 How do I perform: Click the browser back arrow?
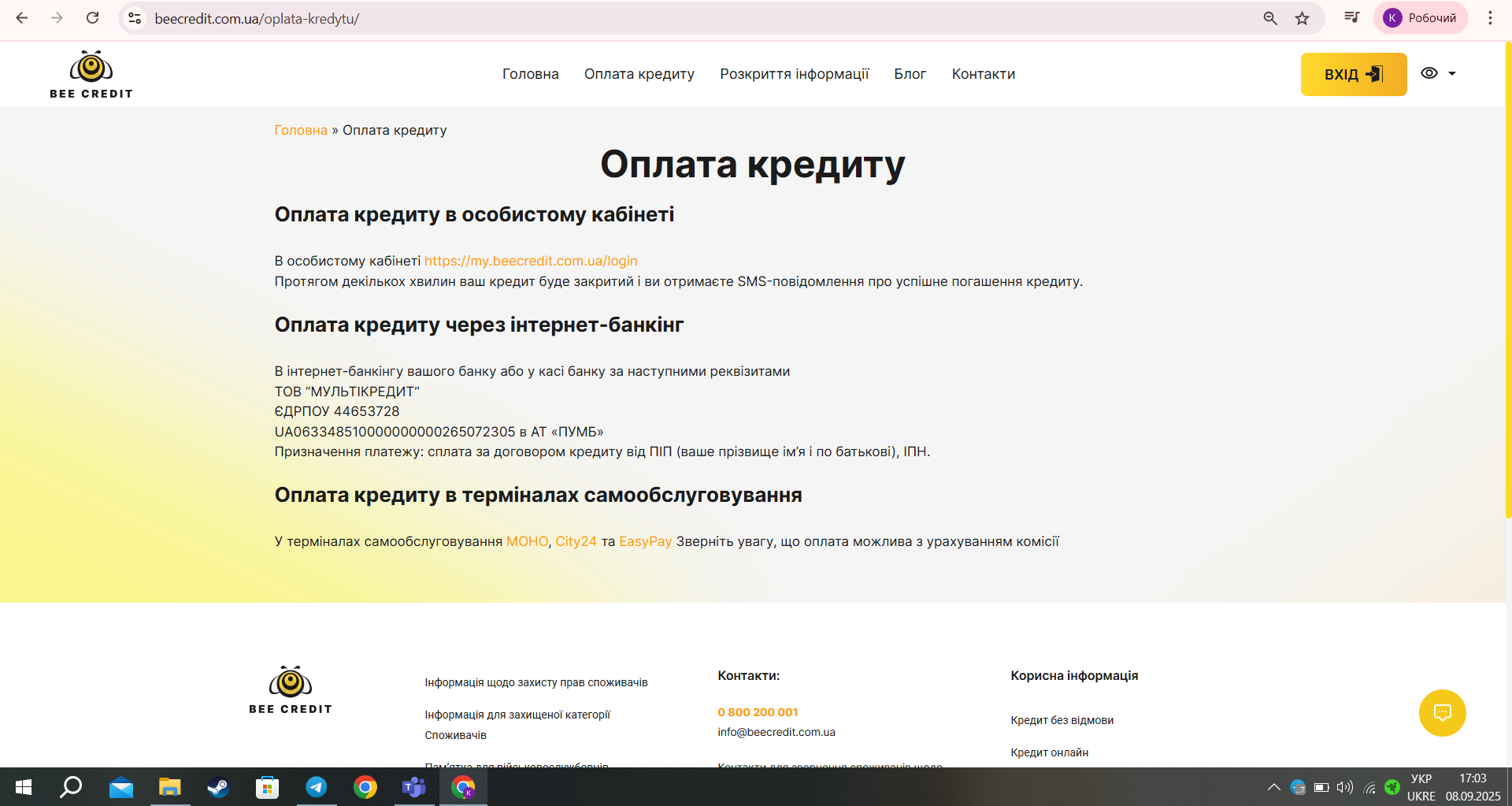click(22, 18)
